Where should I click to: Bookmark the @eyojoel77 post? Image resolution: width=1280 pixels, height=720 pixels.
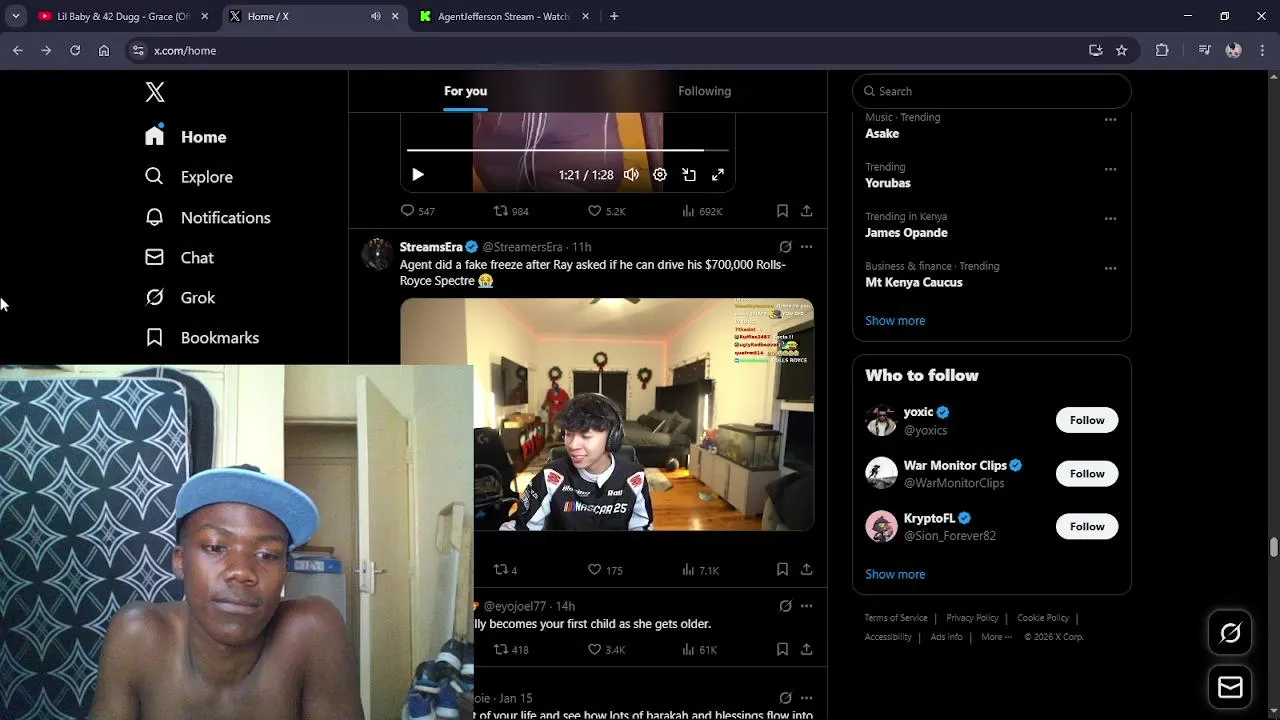(x=782, y=650)
